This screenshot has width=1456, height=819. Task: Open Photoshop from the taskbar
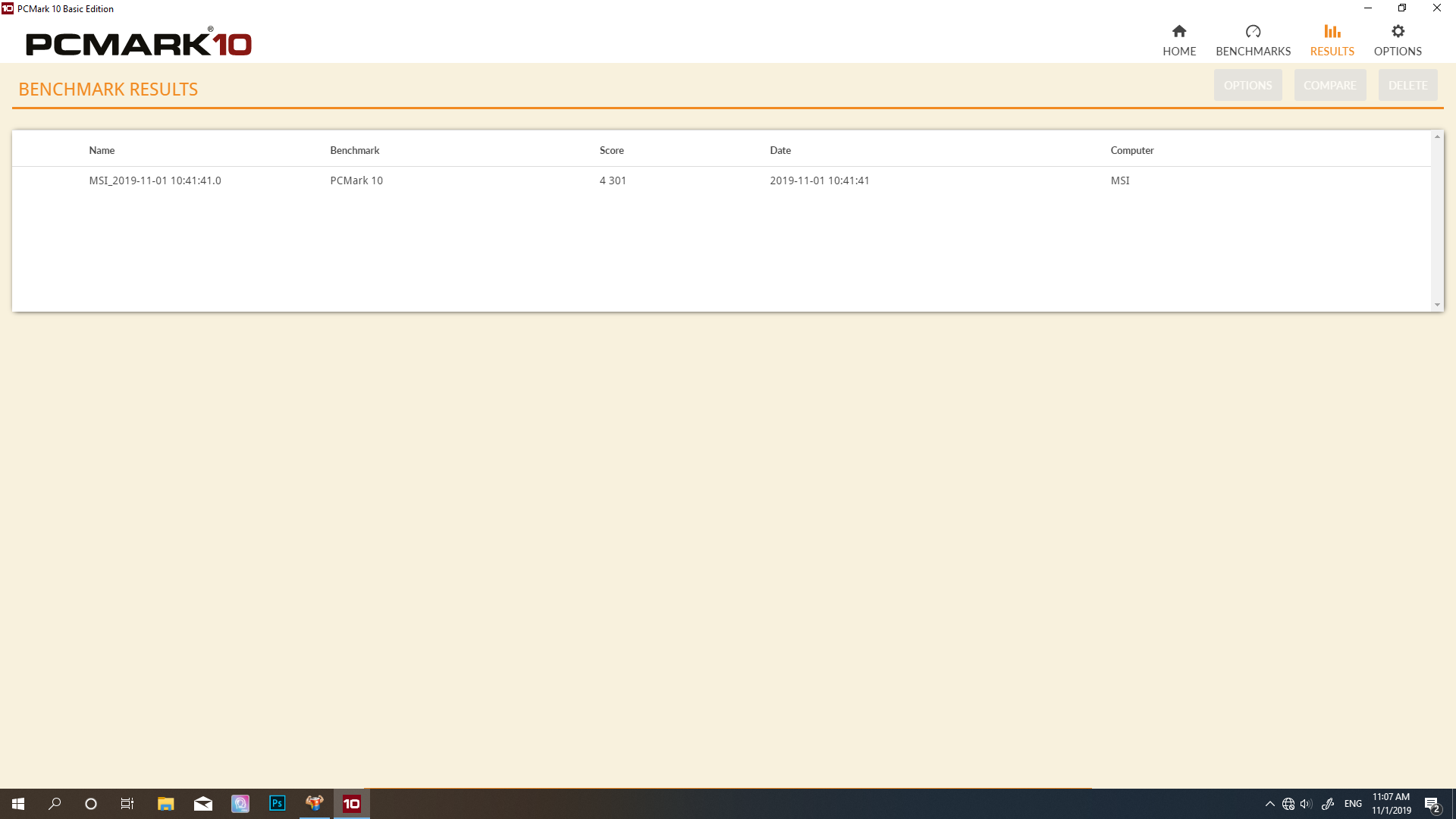click(277, 804)
